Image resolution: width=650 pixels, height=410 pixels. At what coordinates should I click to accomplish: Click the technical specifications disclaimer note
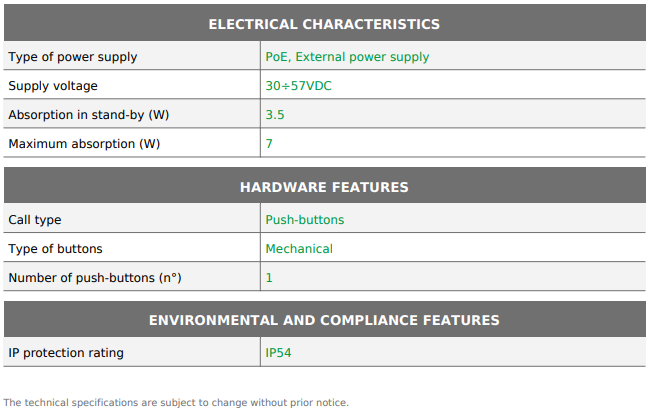[176, 403]
